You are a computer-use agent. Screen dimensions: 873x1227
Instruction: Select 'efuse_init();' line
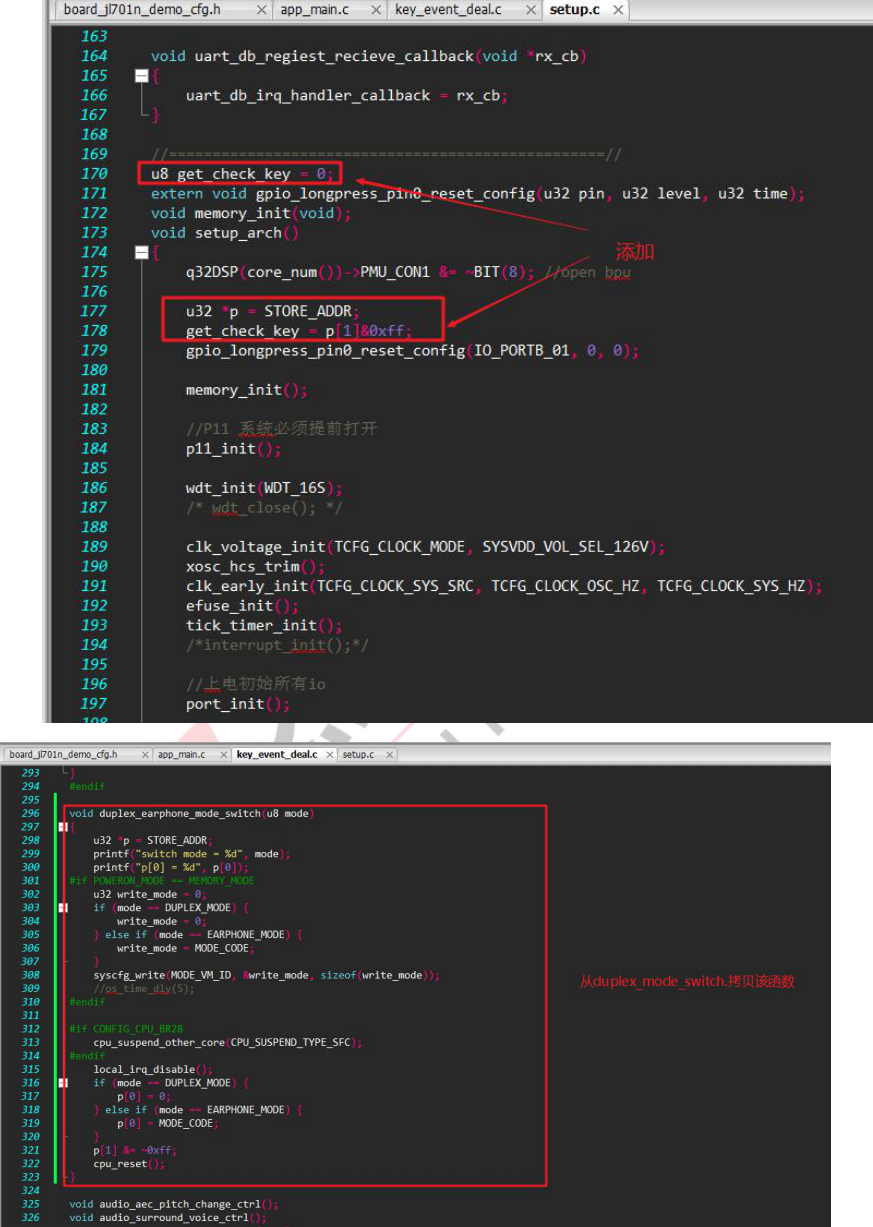click(243, 606)
